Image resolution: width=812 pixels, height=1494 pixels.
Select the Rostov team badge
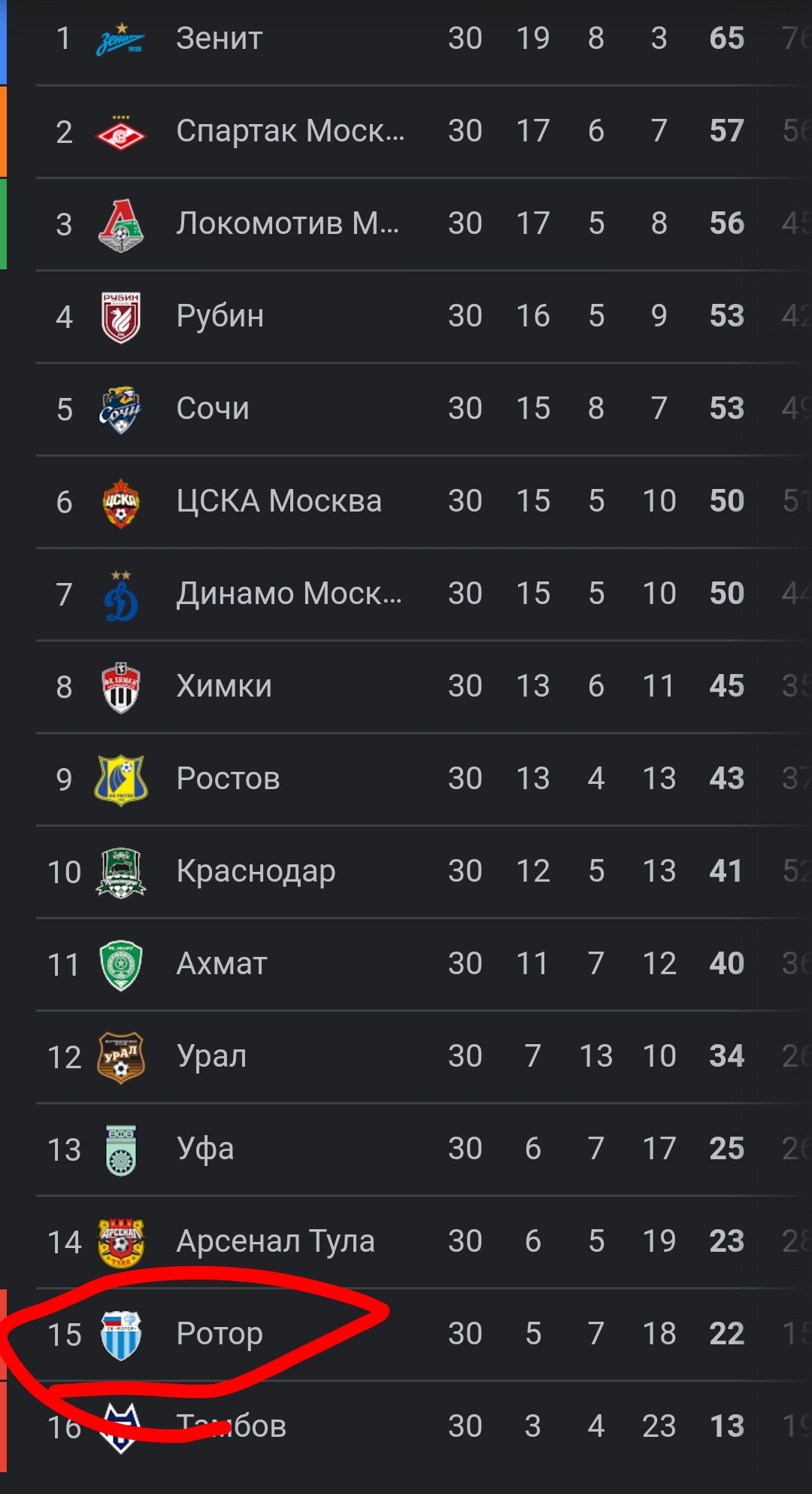[120, 780]
